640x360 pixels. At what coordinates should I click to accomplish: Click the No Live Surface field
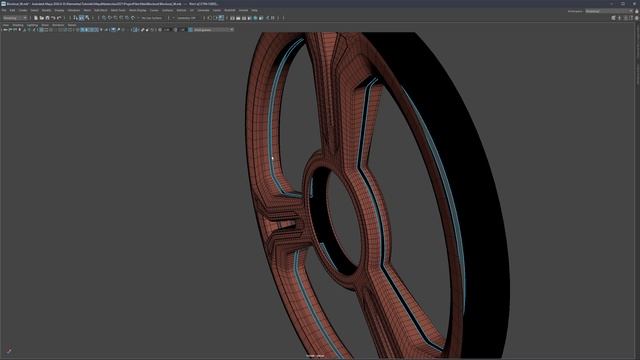pos(152,18)
